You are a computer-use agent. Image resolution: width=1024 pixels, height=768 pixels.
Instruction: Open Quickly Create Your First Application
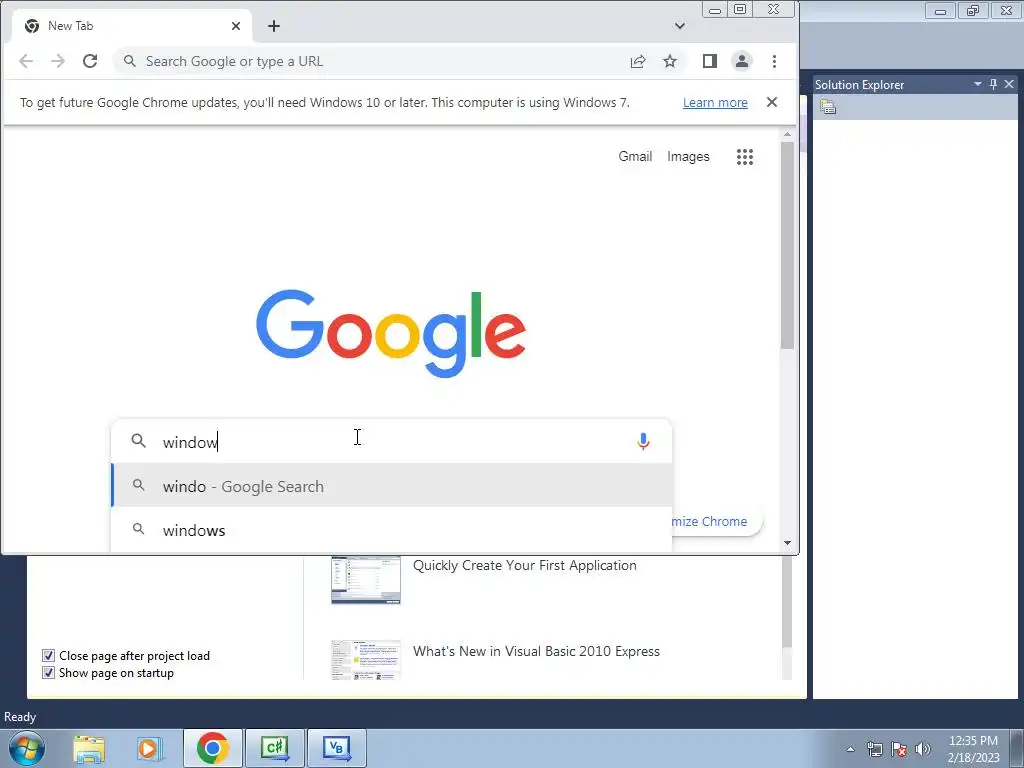click(x=524, y=566)
